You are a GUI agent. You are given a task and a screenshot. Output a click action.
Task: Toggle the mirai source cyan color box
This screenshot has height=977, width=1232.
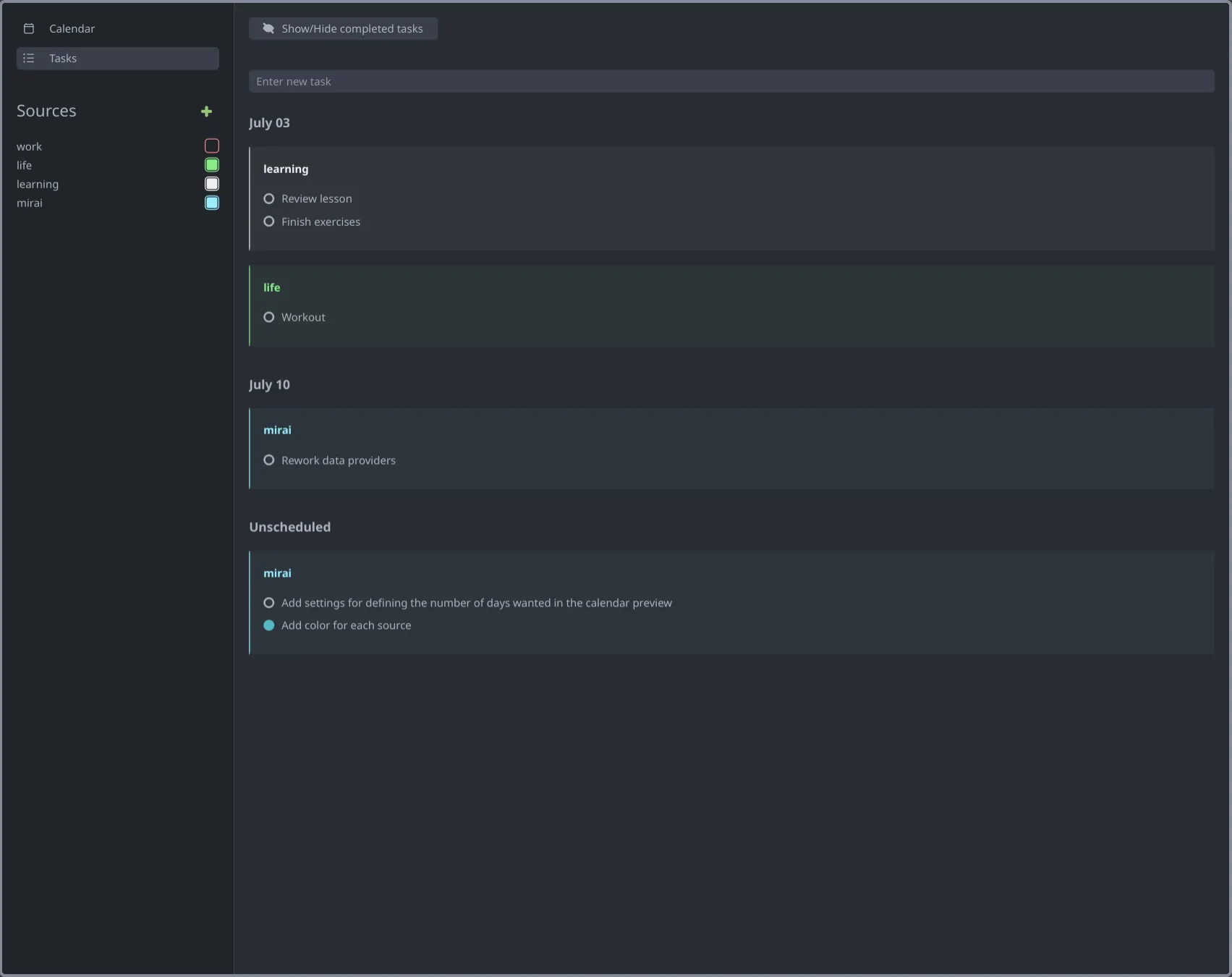coord(212,203)
